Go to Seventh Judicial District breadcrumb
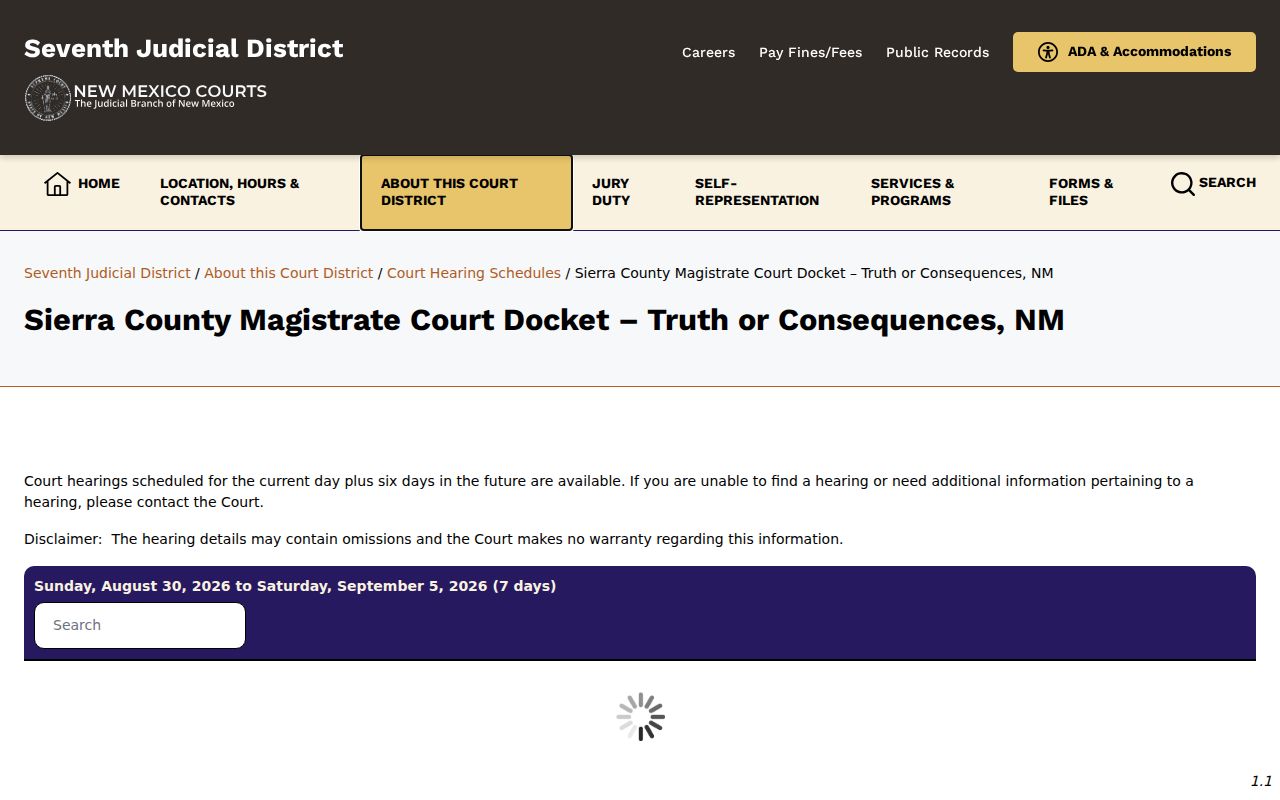This screenshot has width=1280, height=800. [x=107, y=273]
